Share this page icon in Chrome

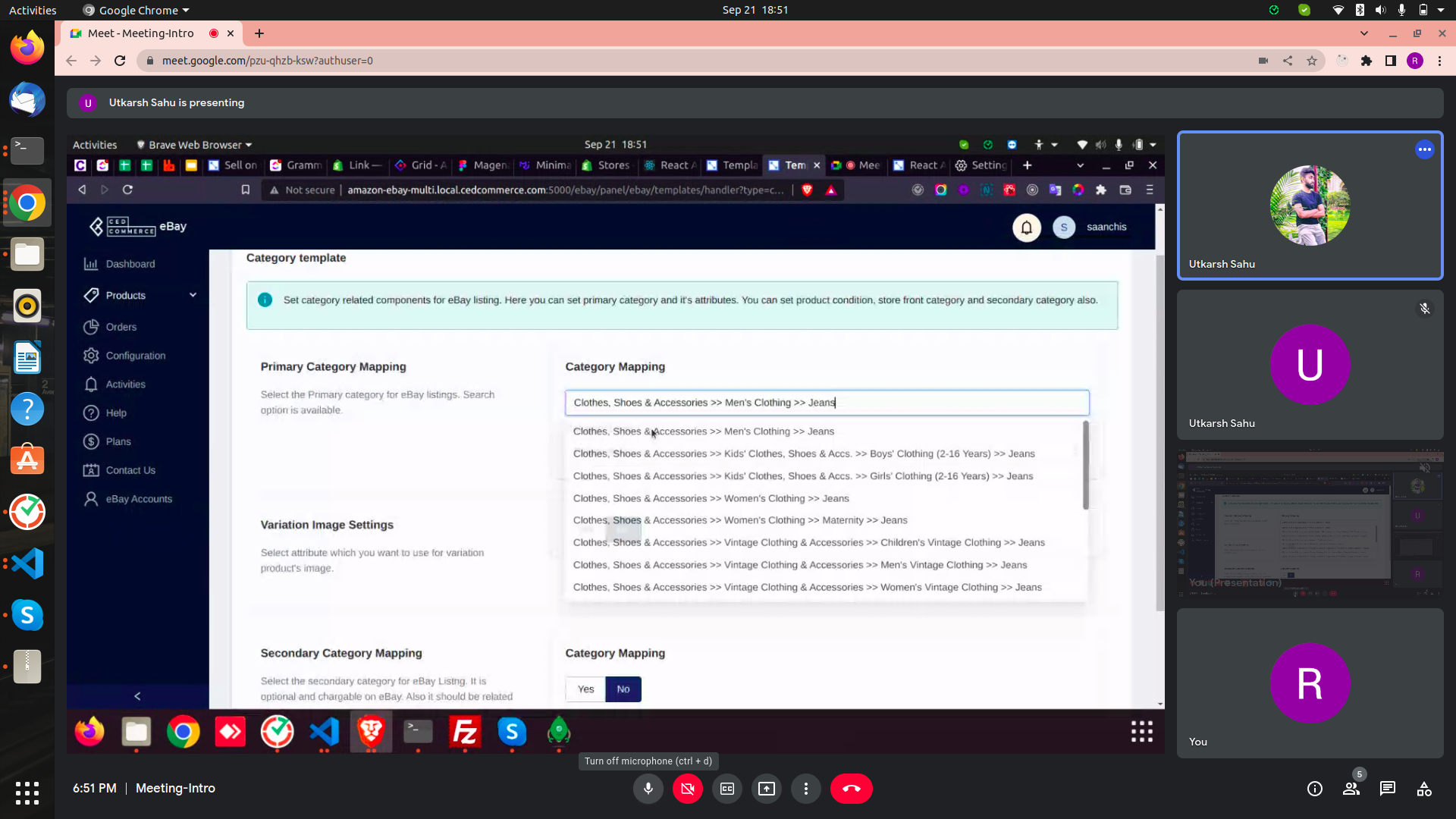(x=1288, y=61)
